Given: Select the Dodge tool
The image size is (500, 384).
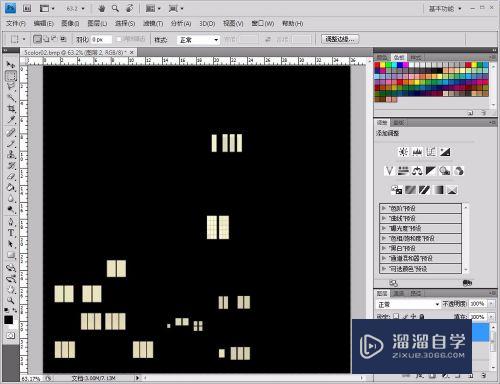Looking at the screenshot, I should coord(11,210).
